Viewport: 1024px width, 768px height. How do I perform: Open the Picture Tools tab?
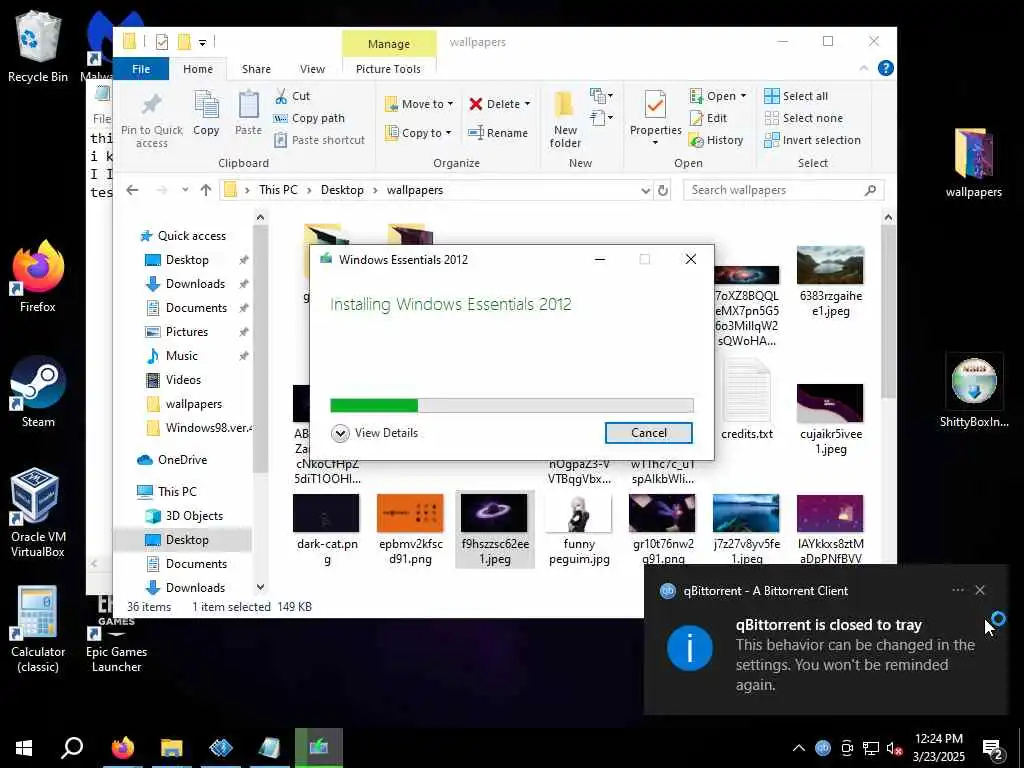[388, 69]
